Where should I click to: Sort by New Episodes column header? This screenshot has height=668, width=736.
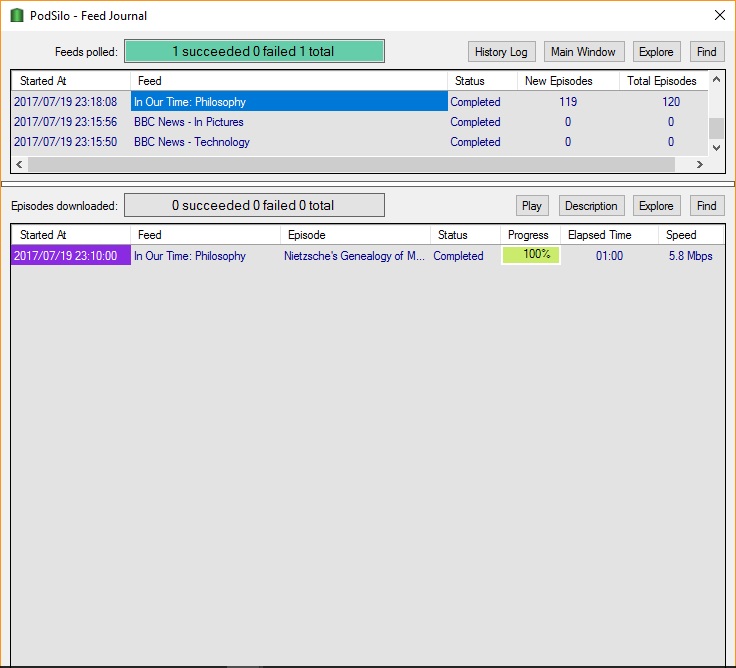pos(568,81)
